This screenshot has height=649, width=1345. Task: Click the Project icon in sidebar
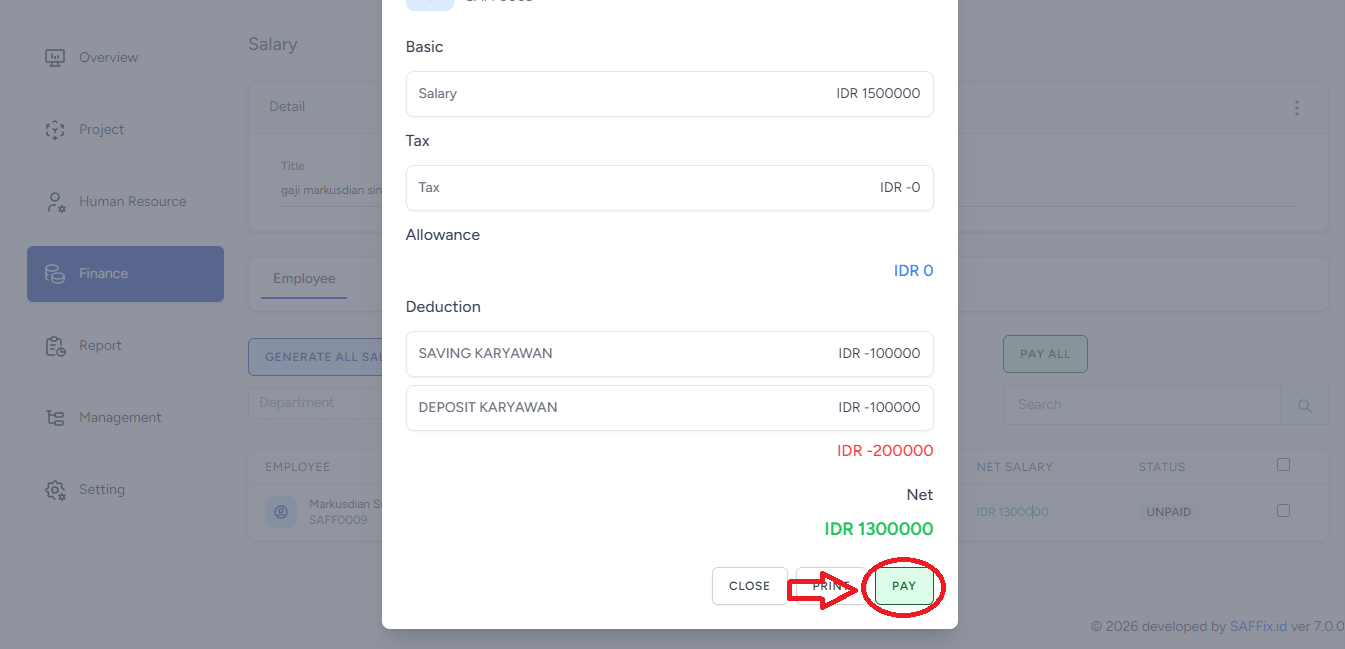(55, 130)
